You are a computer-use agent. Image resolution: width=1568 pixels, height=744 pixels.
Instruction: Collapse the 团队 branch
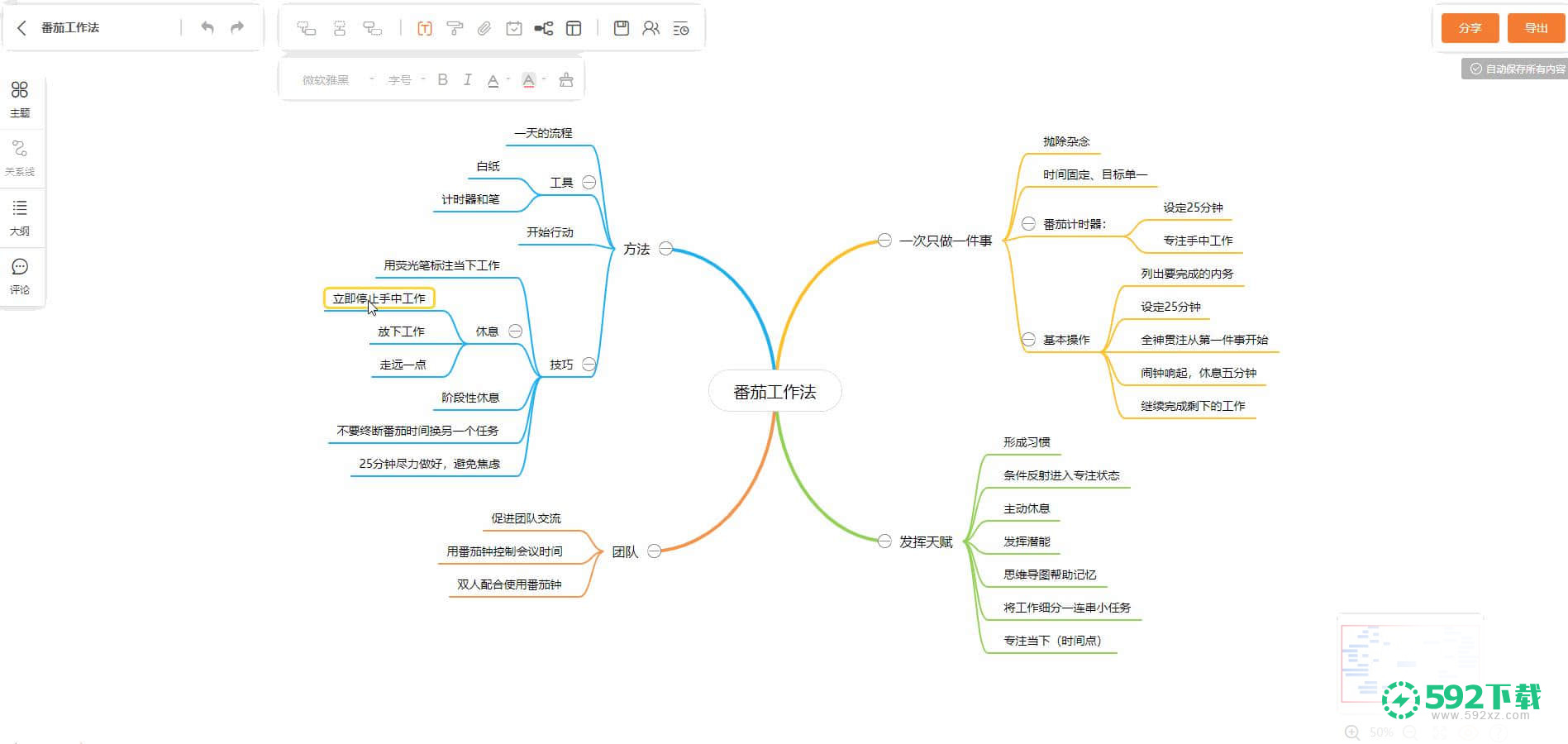[655, 551]
